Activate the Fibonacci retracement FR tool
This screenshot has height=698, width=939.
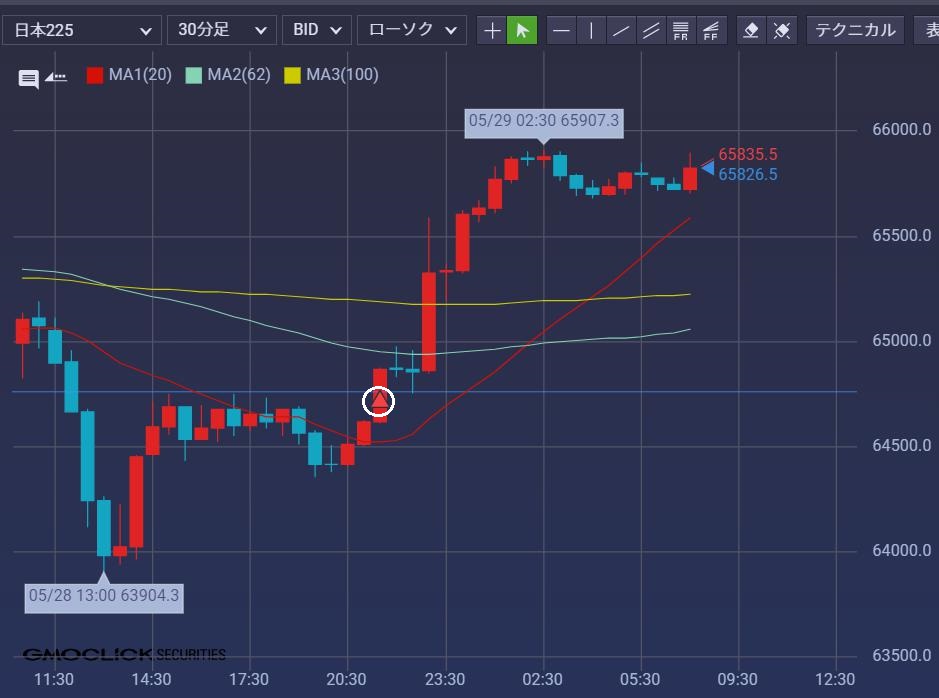pyautogui.click(x=681, y=30)
